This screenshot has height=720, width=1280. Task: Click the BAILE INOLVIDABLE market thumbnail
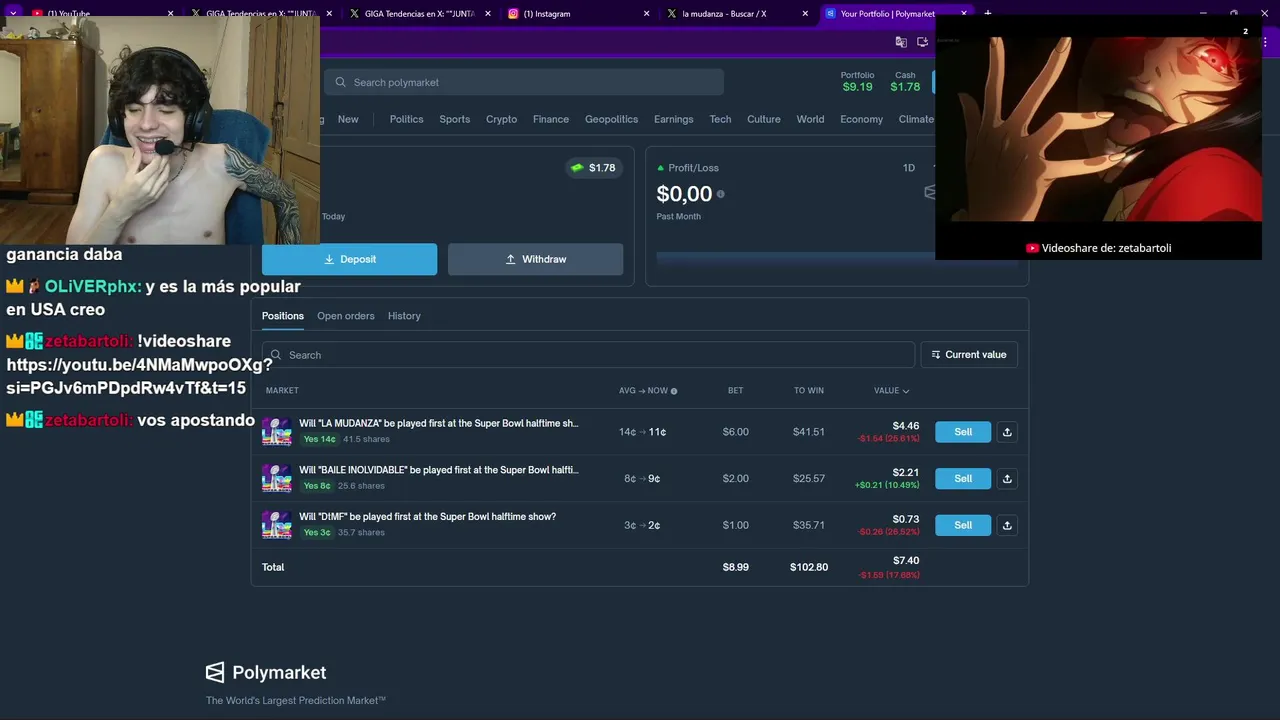tap(277, 478)
